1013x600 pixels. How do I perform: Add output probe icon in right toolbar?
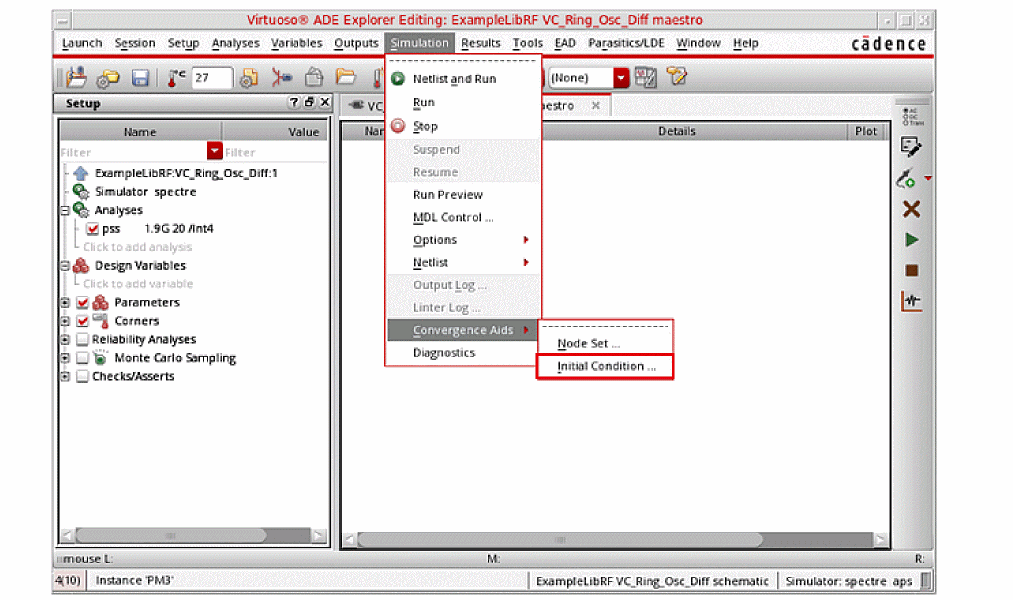tap(906, 178)
